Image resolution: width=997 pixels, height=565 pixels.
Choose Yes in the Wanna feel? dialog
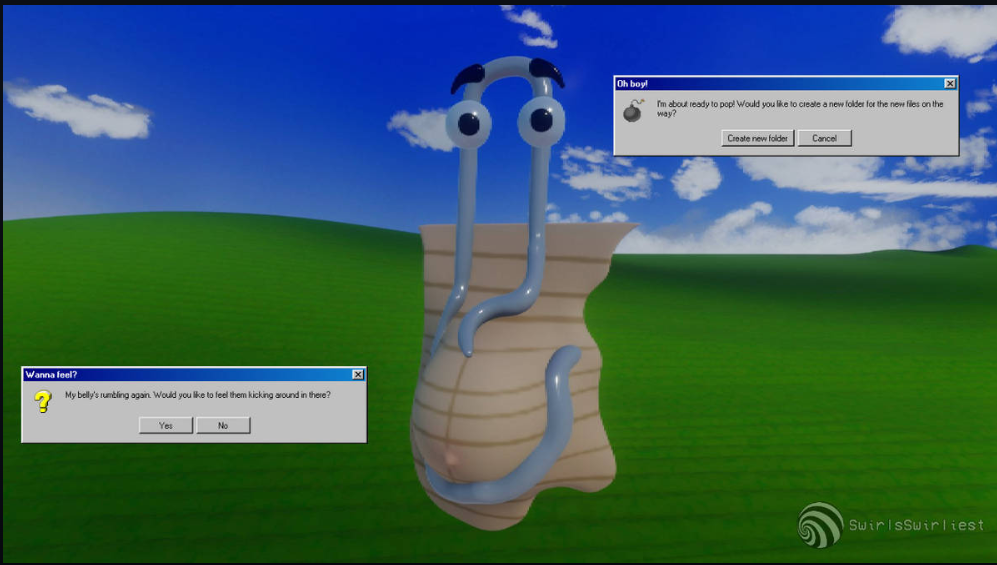(x=166, y=425)
